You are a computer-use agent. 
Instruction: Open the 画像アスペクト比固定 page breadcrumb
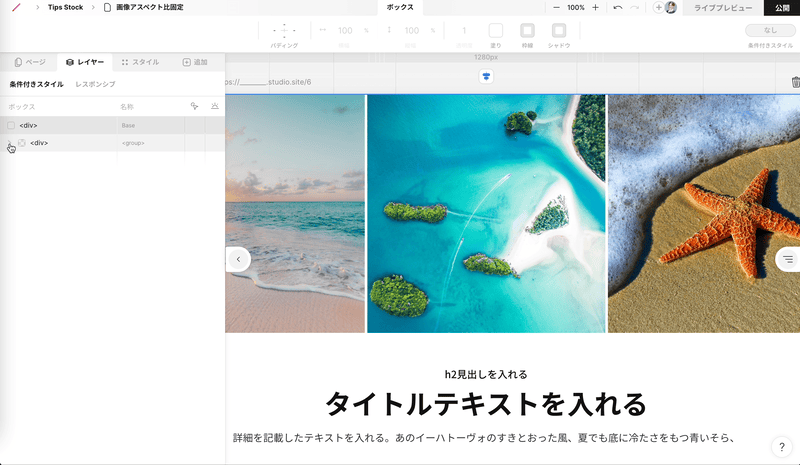tap(149, 7)
